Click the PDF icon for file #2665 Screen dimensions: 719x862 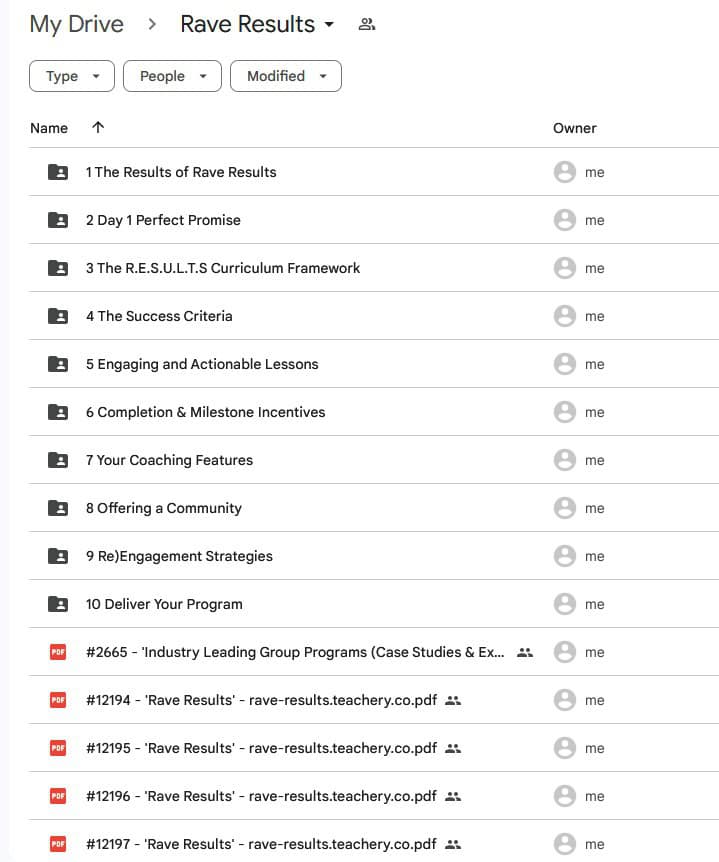[58, 652]
